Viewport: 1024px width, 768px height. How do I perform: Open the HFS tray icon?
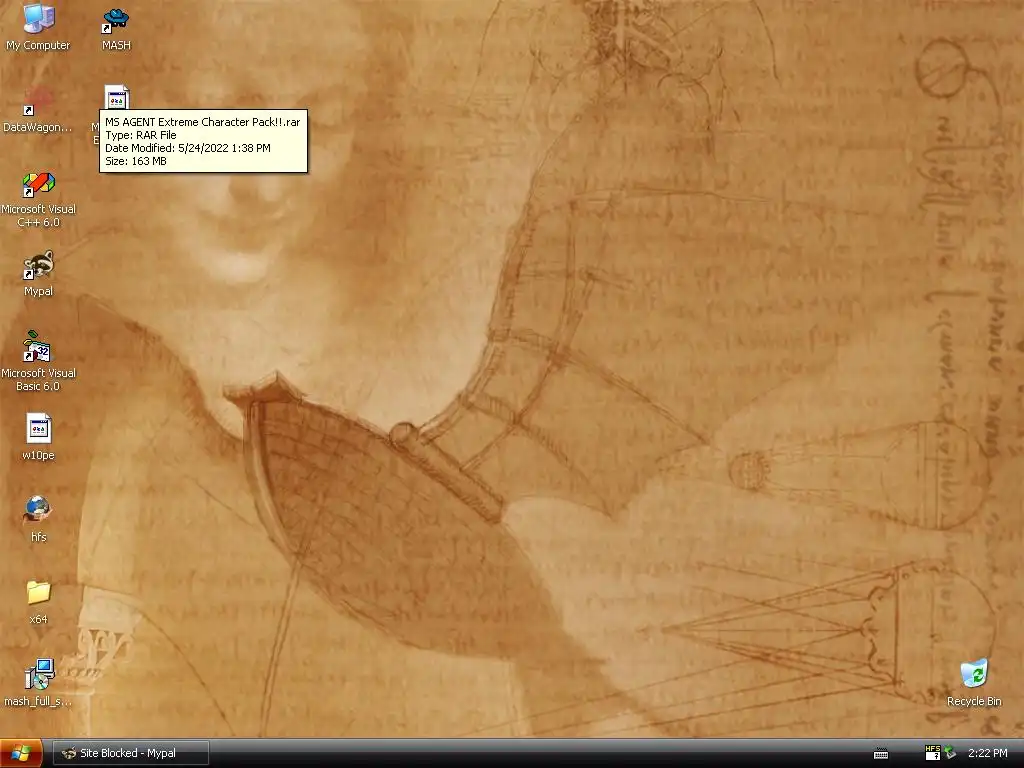(x=932, y=753)
